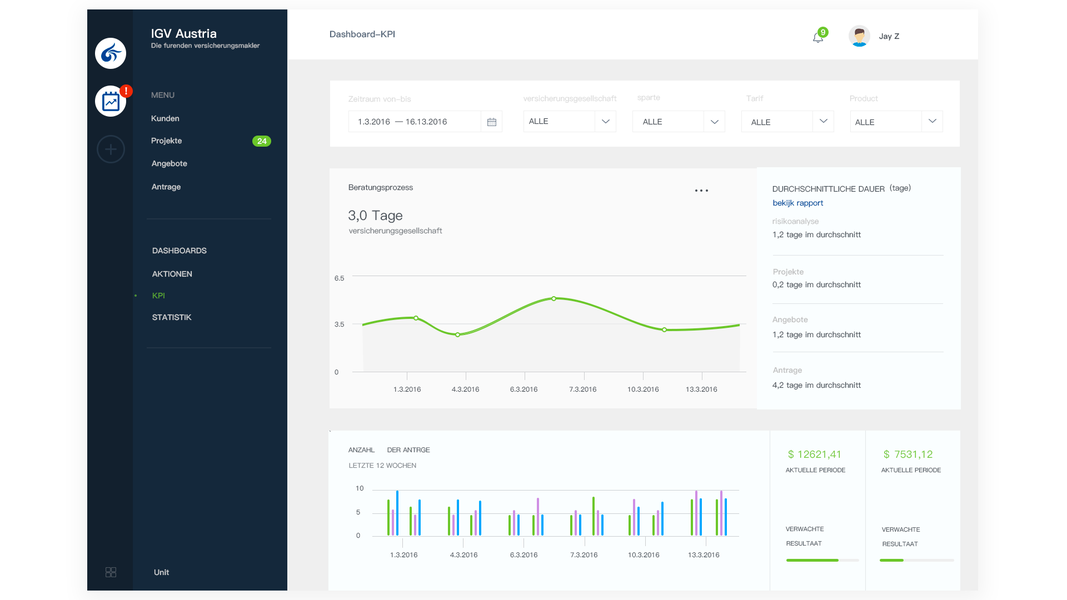Click the IGV Austria swirl logo
Image resolution: width=1067 pixels, height=600 pixels.
coord(110,53)
